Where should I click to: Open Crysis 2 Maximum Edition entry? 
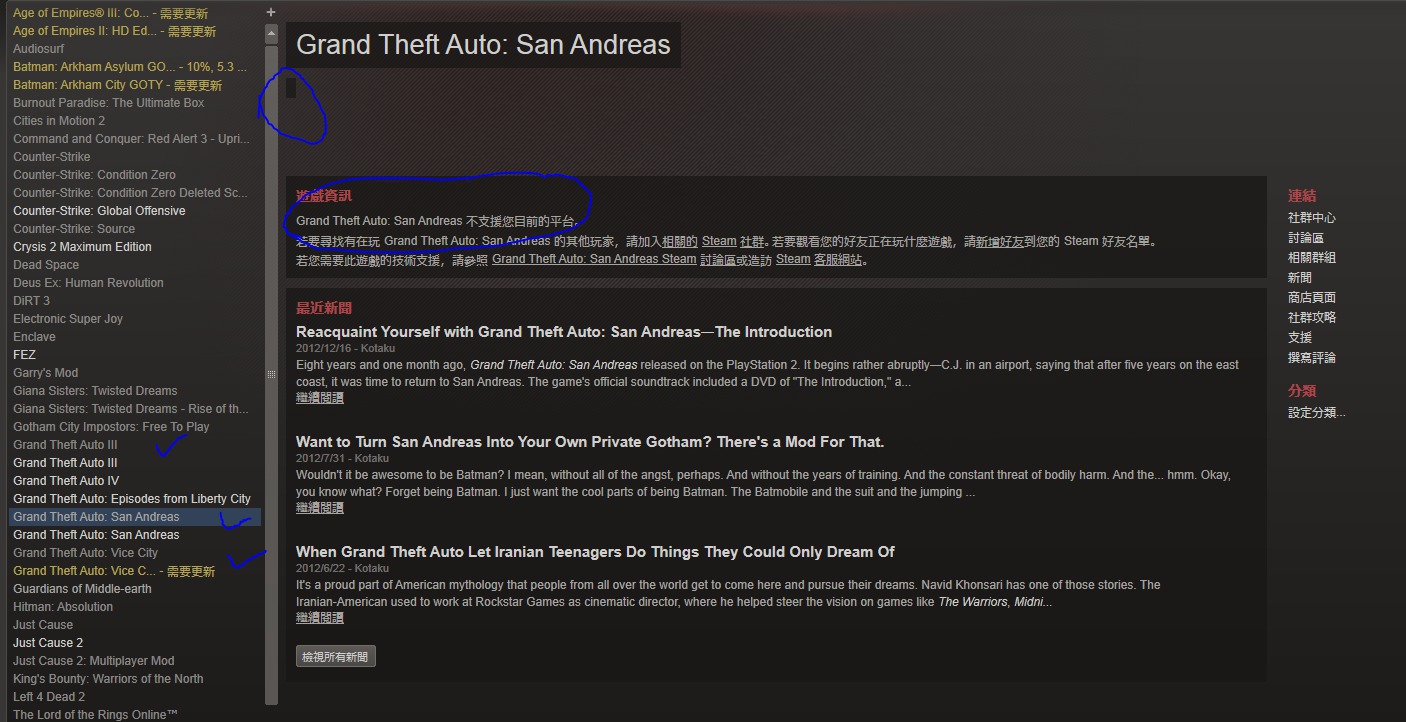coord(82,247)
